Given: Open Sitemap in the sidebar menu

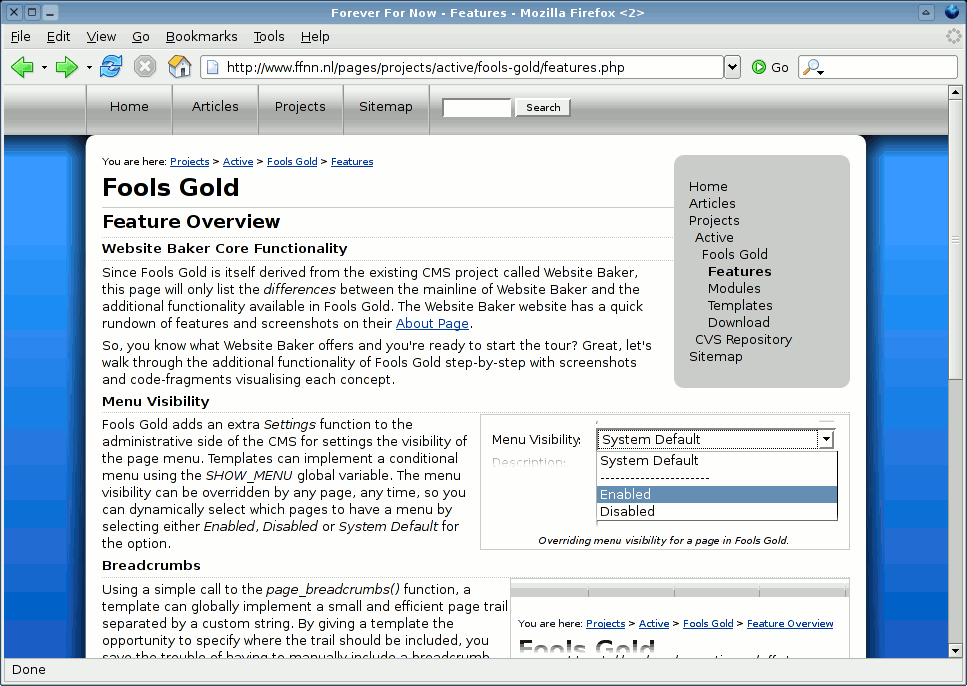Looking at the screenshot, I should pos(715,357).
